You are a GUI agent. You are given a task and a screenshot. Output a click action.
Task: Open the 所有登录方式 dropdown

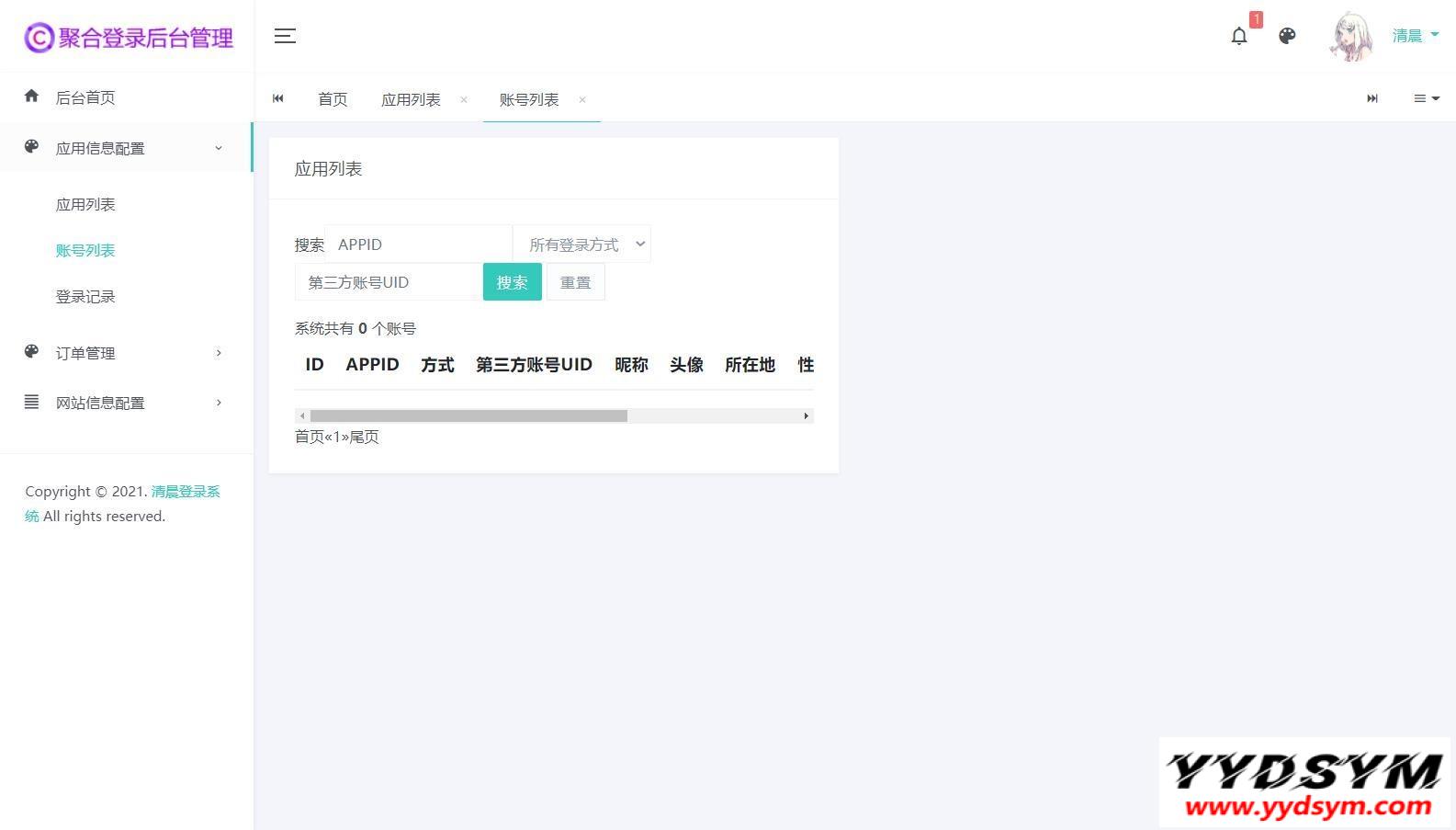(581, 244)
